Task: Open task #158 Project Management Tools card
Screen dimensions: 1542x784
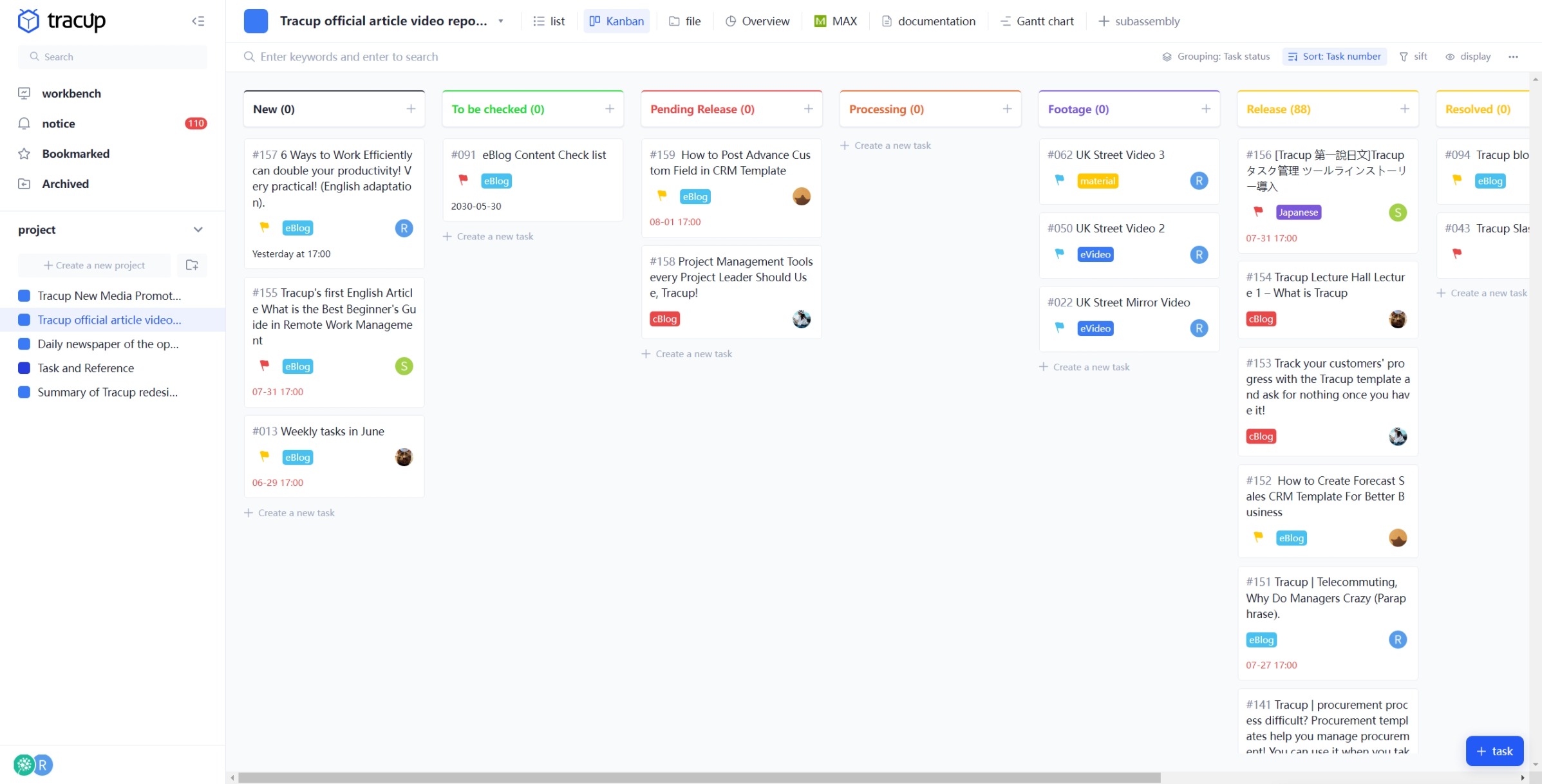Action: click(x=731, y=292)
